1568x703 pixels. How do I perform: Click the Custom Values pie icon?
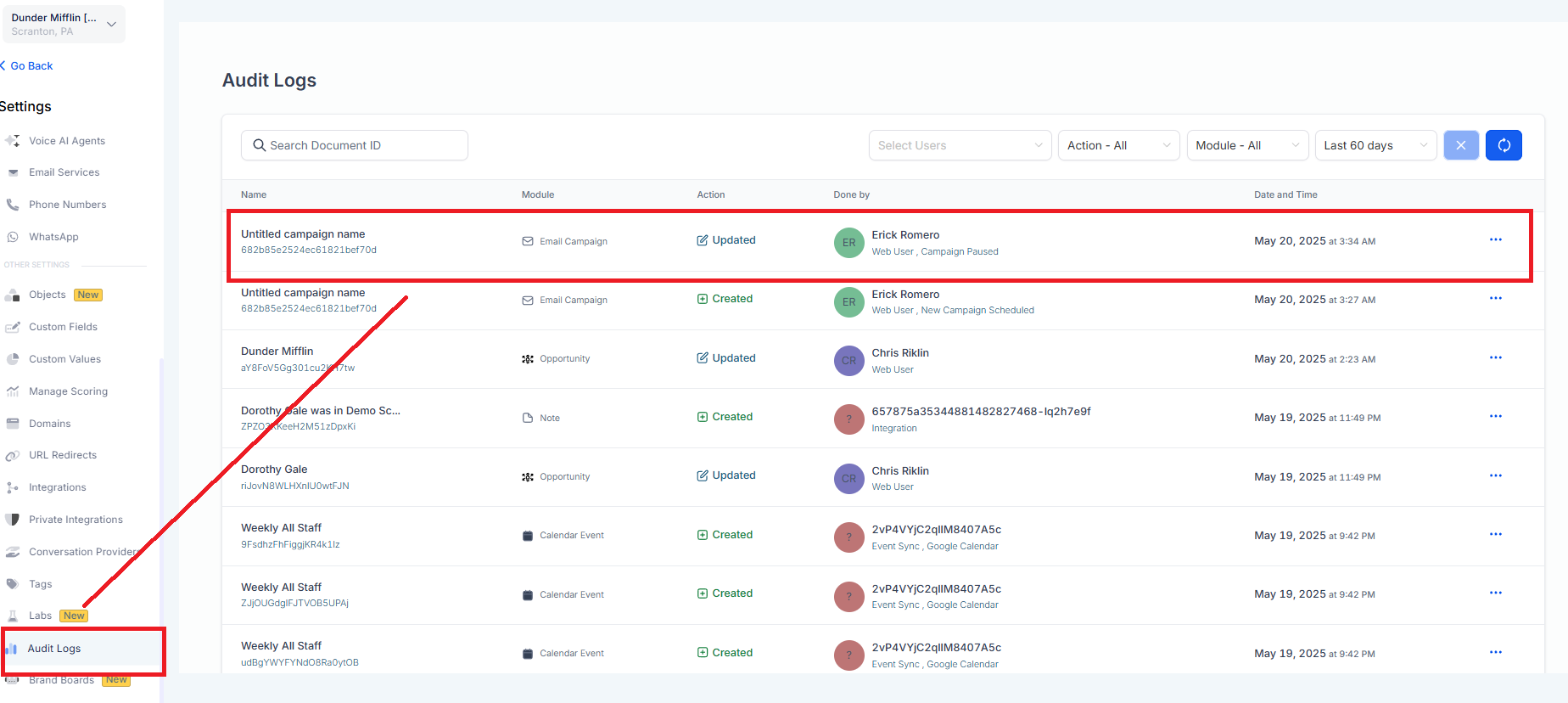(x=13, y=359)
